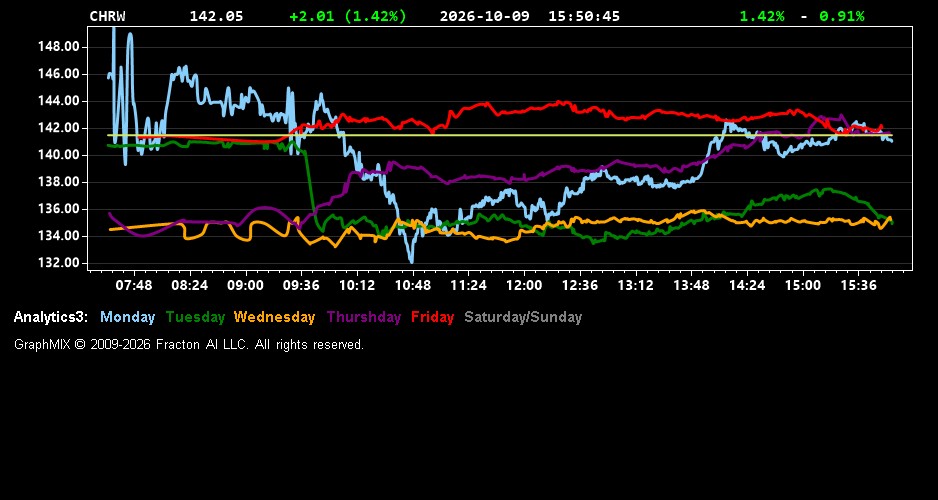The image size is (938, 500).
Task: Toggle the Wednesday legend entry
Action: (275, 317)
